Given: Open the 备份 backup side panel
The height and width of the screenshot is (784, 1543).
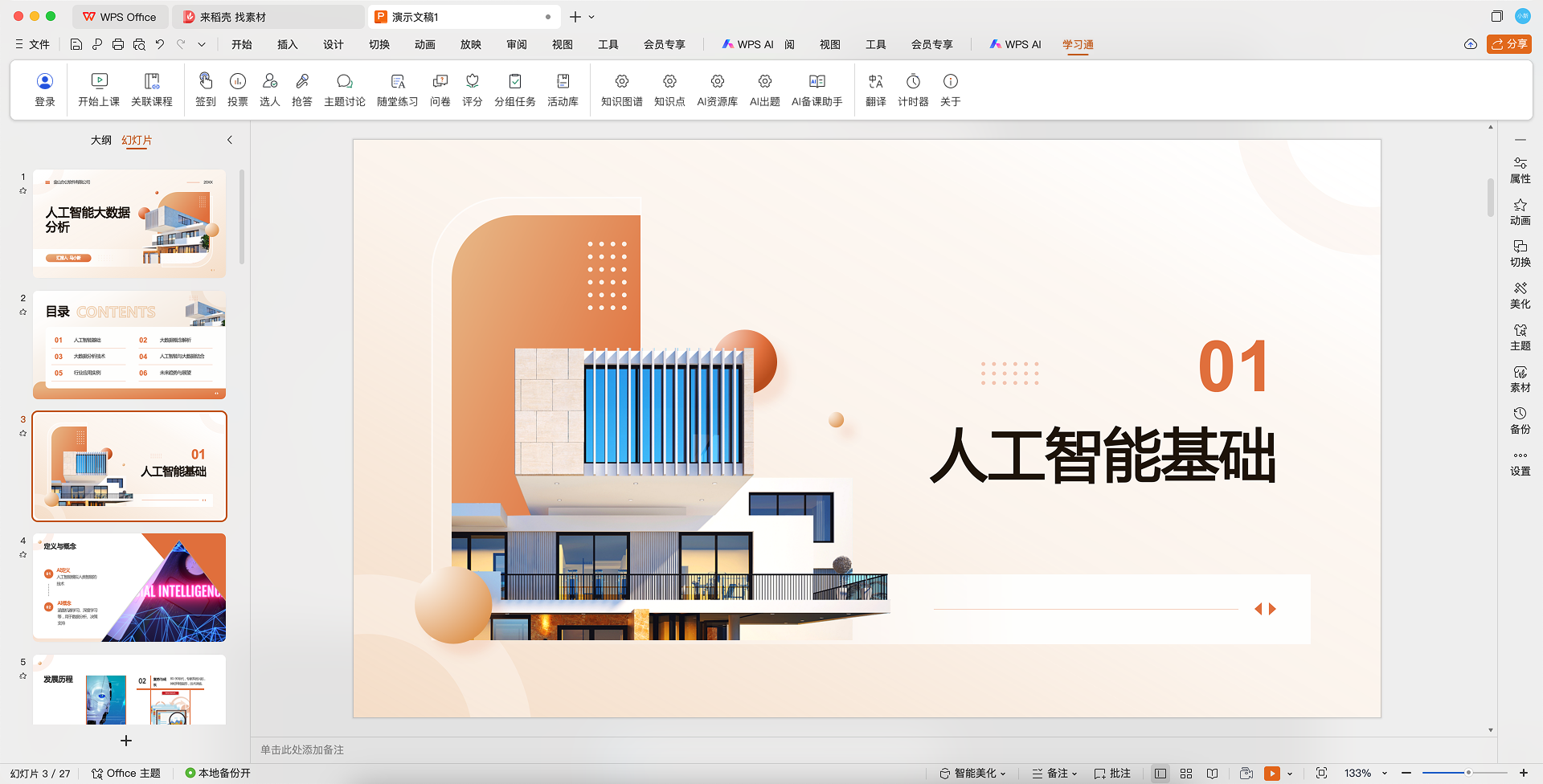Looking at the screenshot, I should pyautogui.click(x=1520, y=421).
